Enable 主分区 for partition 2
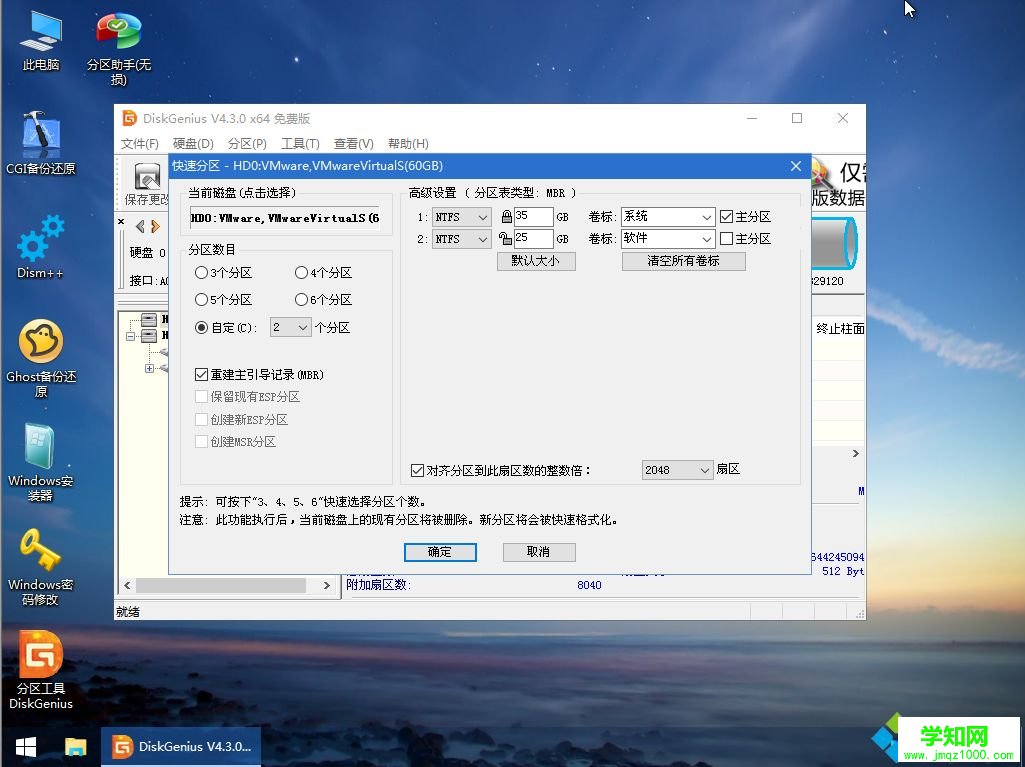This screenshot has width=1025, height=767. pos(727,238)
